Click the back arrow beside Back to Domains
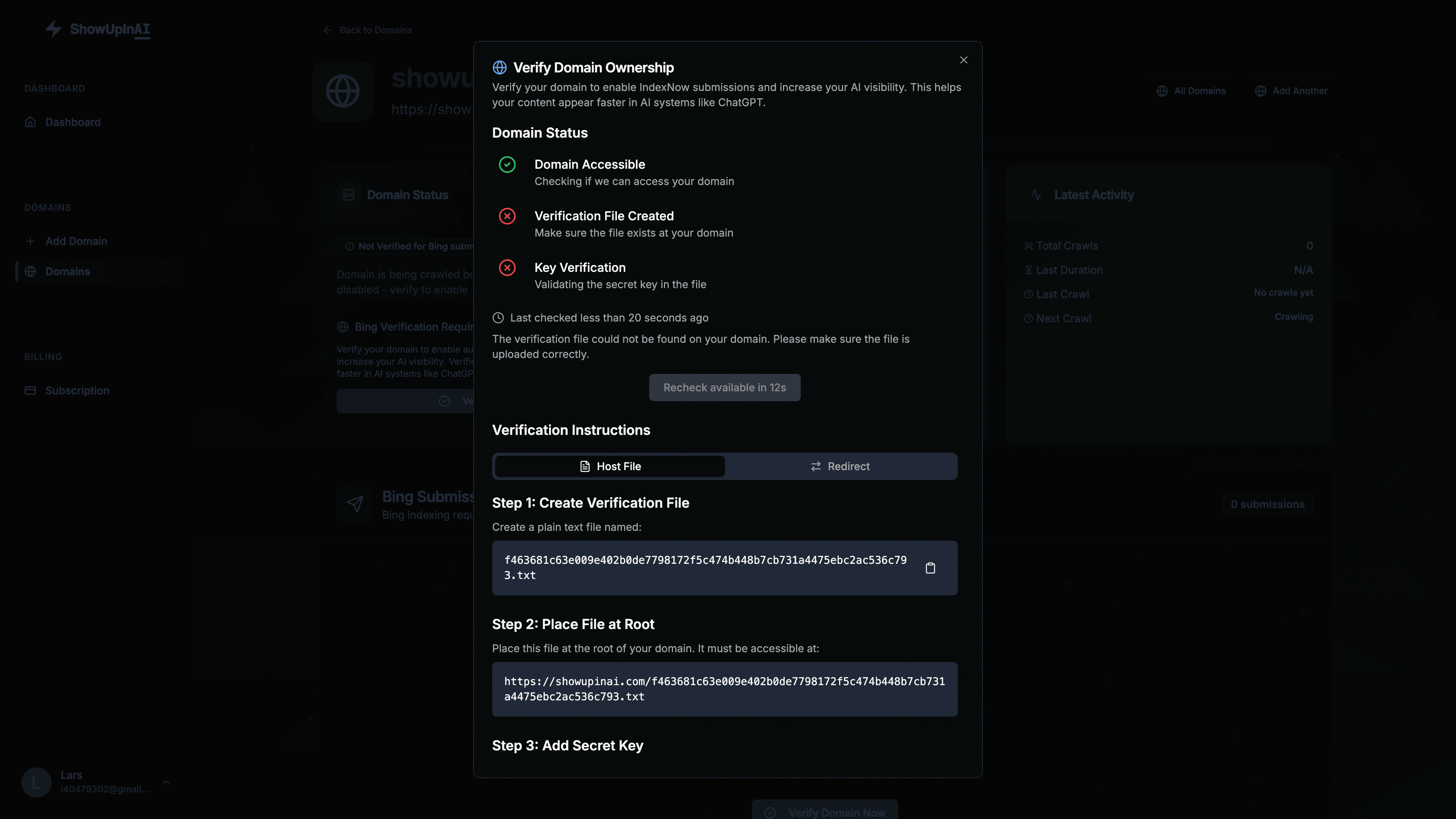 327,30
